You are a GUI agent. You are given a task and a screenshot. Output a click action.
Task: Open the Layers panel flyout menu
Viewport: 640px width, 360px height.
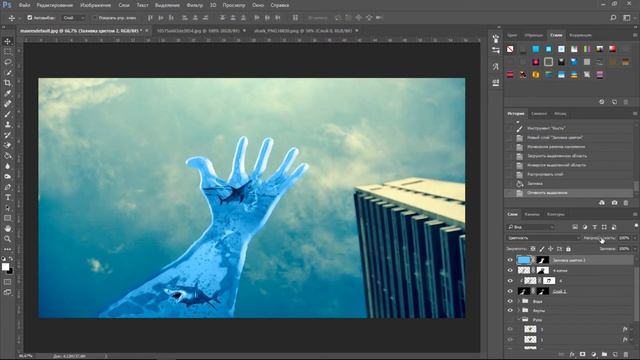coord(635,214)
